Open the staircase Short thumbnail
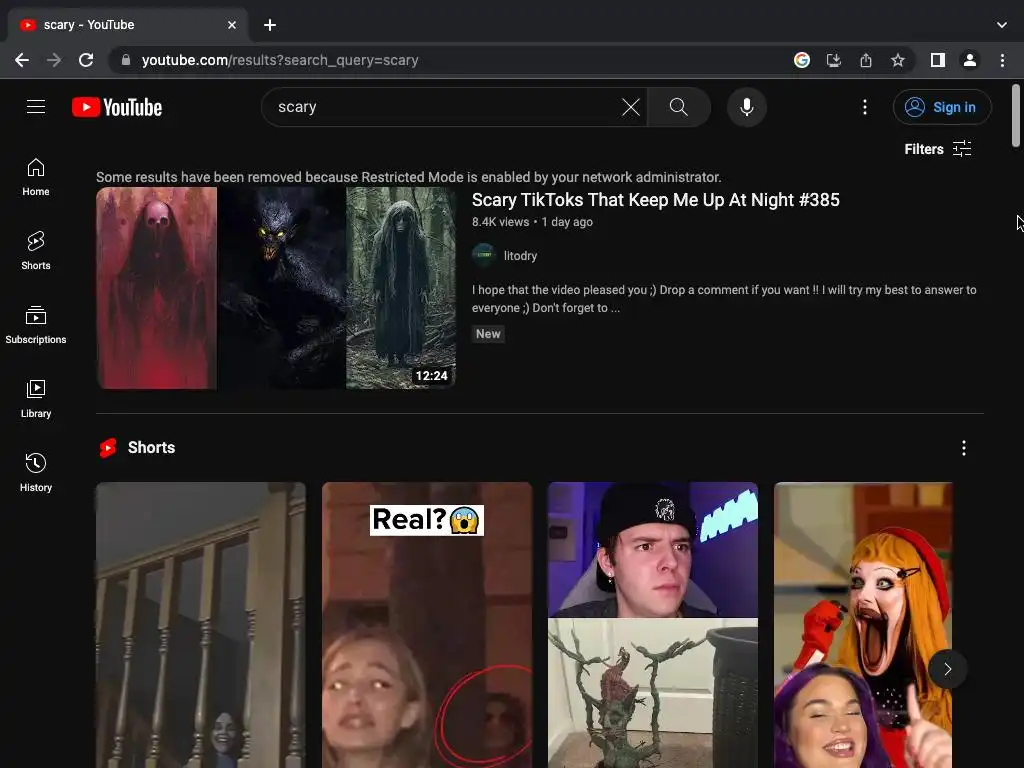Screen dimensions: 1024x768 [x=200, y=625]
